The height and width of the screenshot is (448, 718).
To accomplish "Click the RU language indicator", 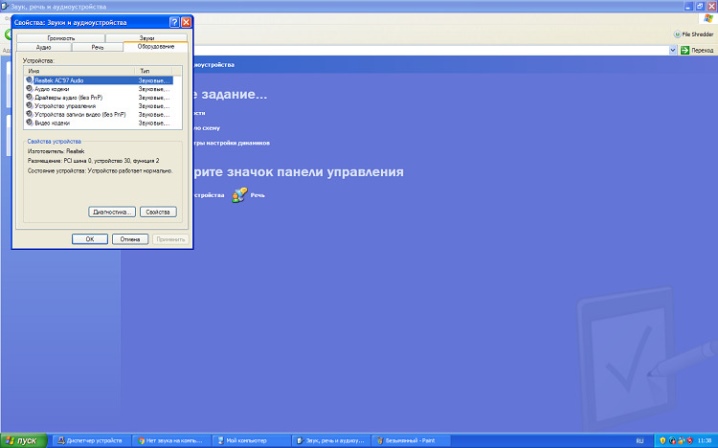I will tap(639, 441).
